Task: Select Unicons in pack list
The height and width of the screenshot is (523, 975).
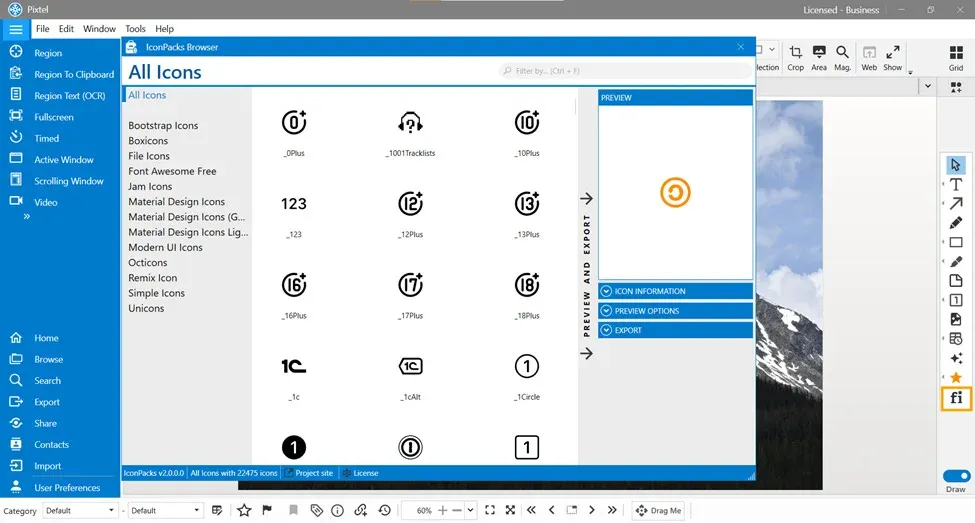Action: pos(146,308)
